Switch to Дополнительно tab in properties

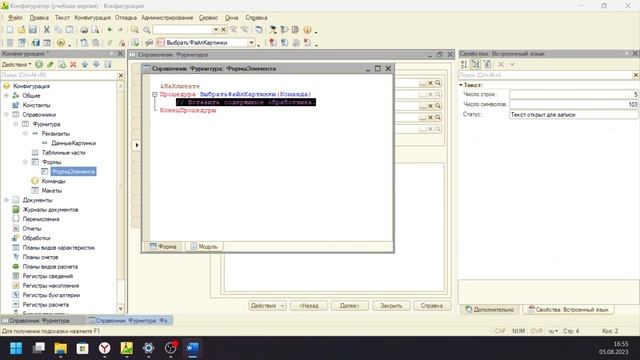tap(490, 309)
